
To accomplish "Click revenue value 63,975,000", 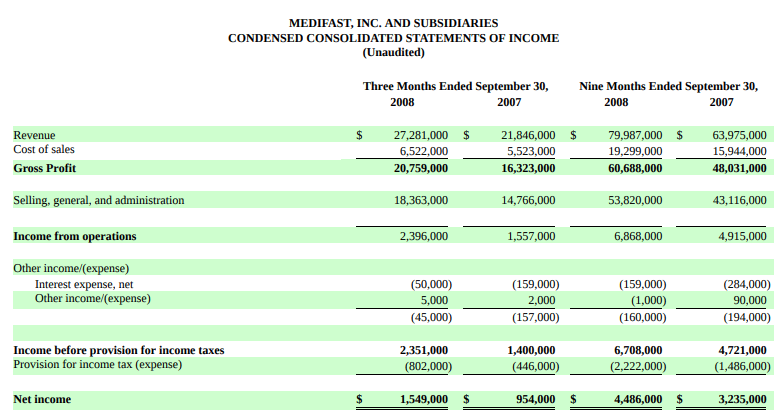I will point(739,135).
